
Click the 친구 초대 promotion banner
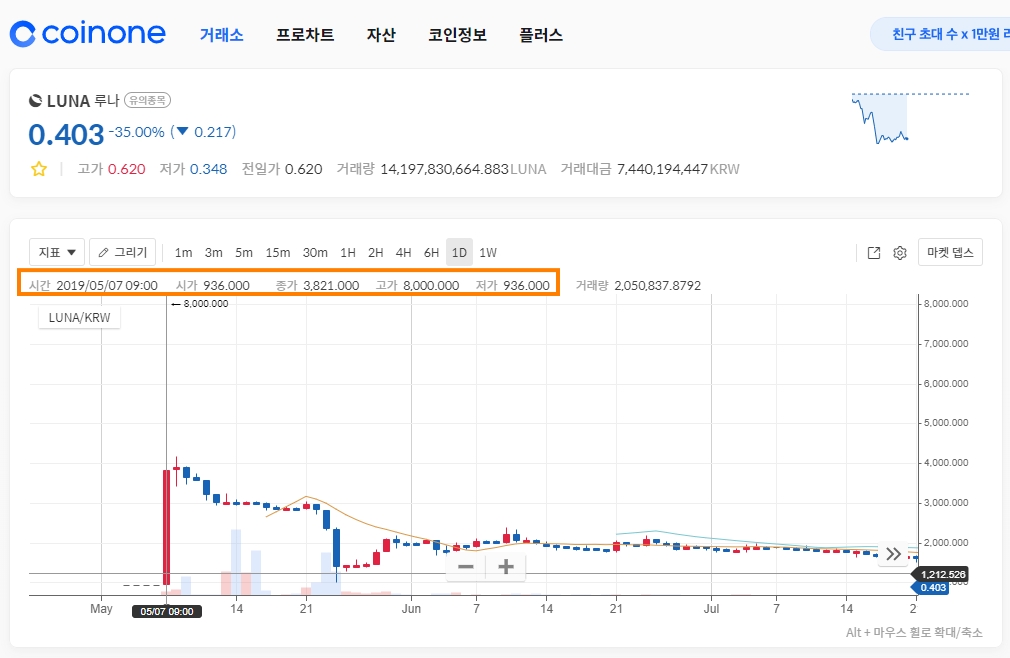click(x=940, y=34)
